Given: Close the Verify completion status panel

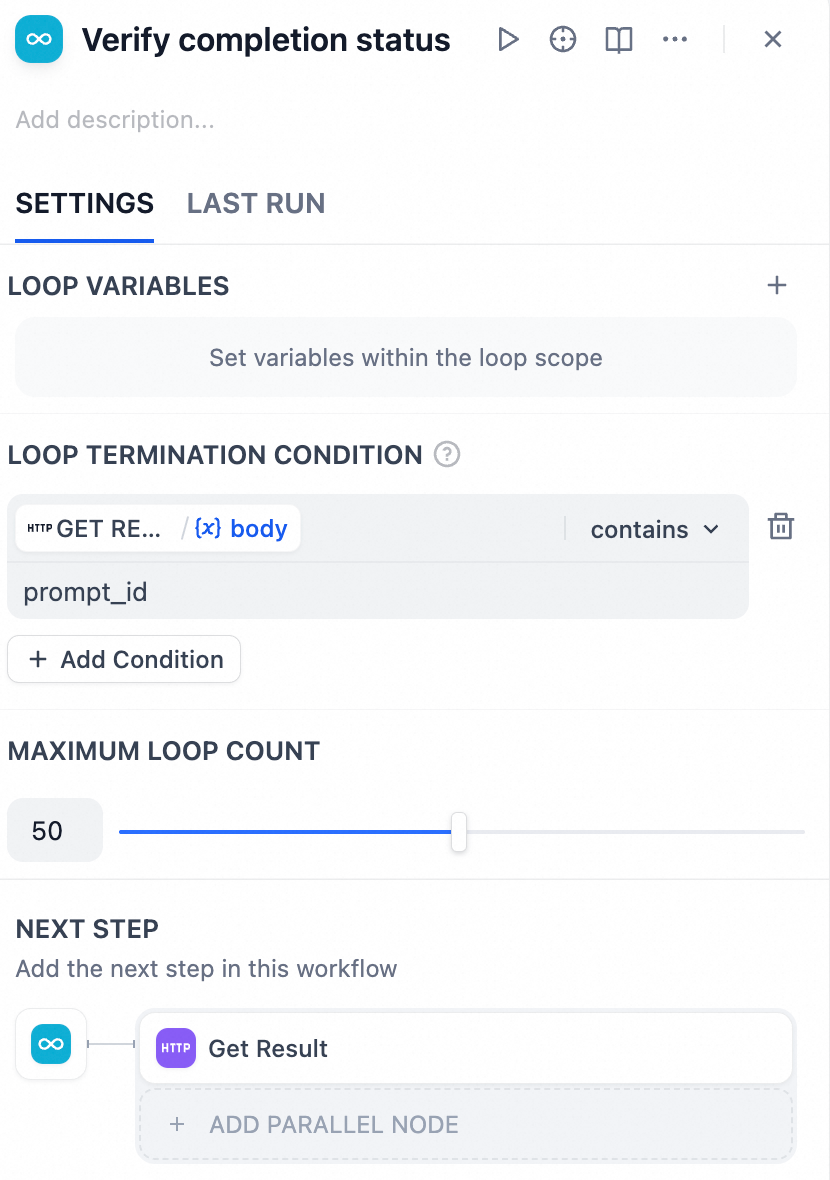Looking at the screenshot, I should click(x=772, y=40).
